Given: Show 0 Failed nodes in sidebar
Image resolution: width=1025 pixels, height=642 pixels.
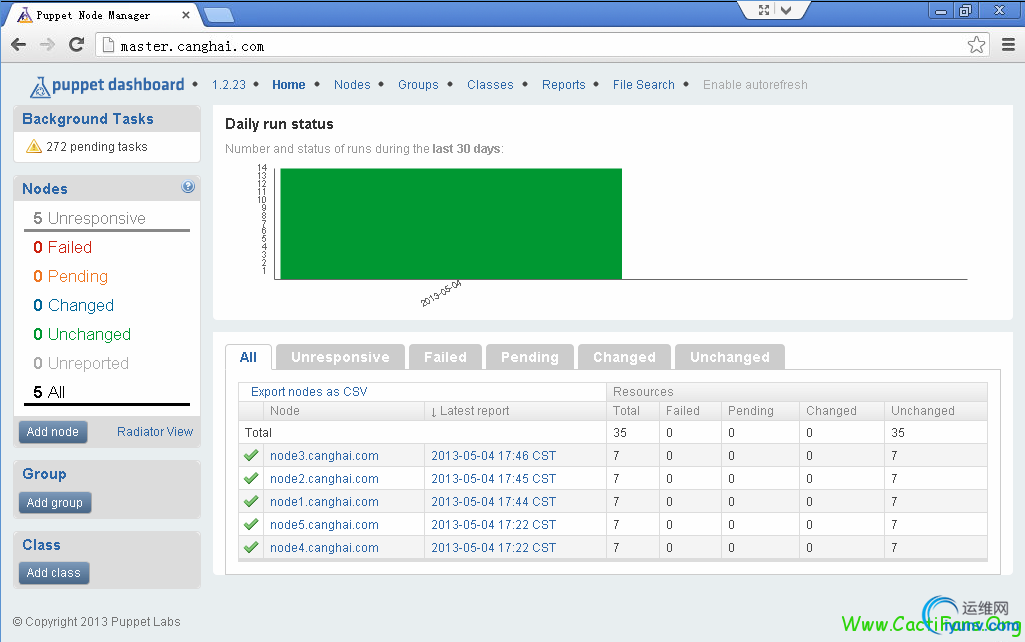Looking at the screenshot, I should 62,247.
